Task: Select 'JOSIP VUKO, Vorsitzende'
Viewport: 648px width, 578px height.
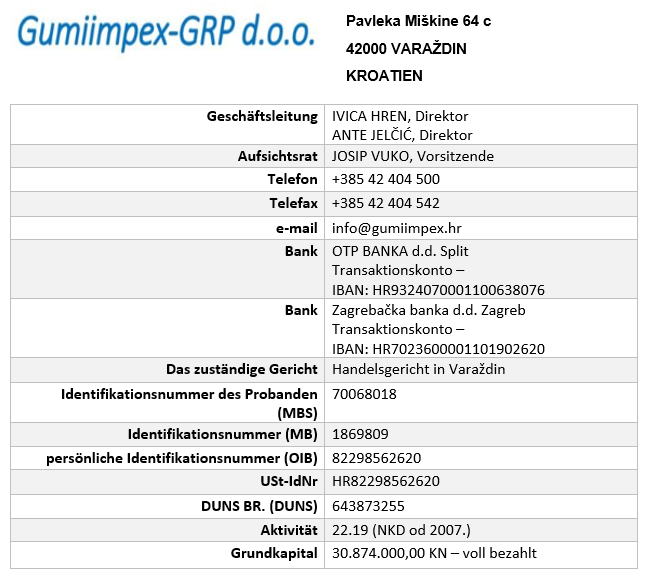Action: pyautogui.click(x=413, y=156)
